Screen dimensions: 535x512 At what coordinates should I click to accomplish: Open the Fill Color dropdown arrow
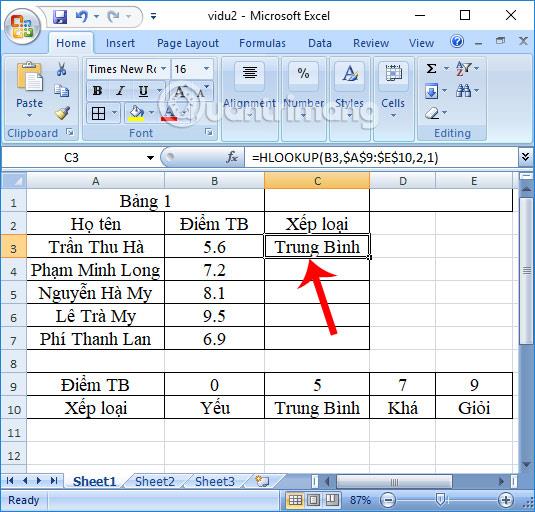tap(152, 113)
